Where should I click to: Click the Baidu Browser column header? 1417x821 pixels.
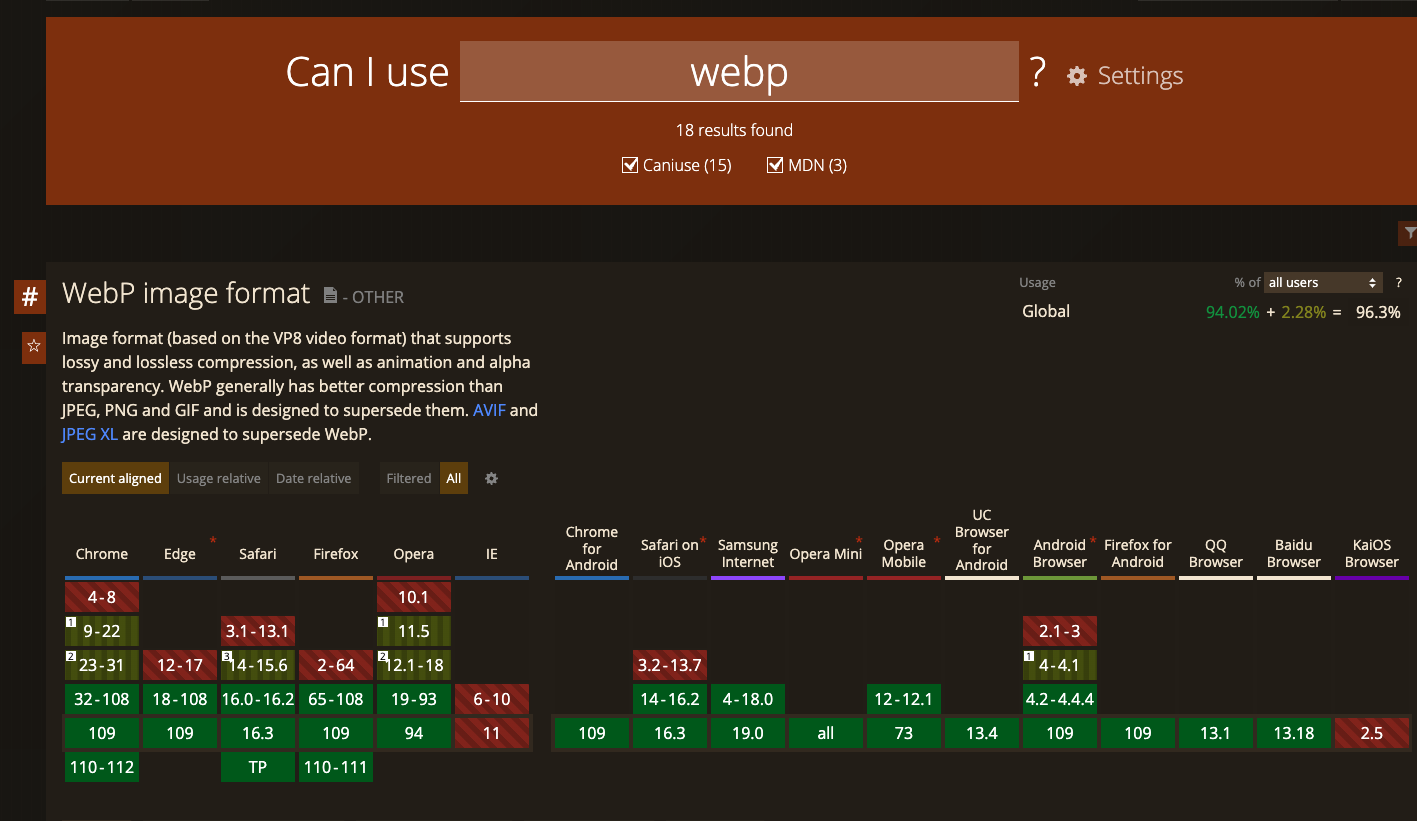(x=1294, y=553)
